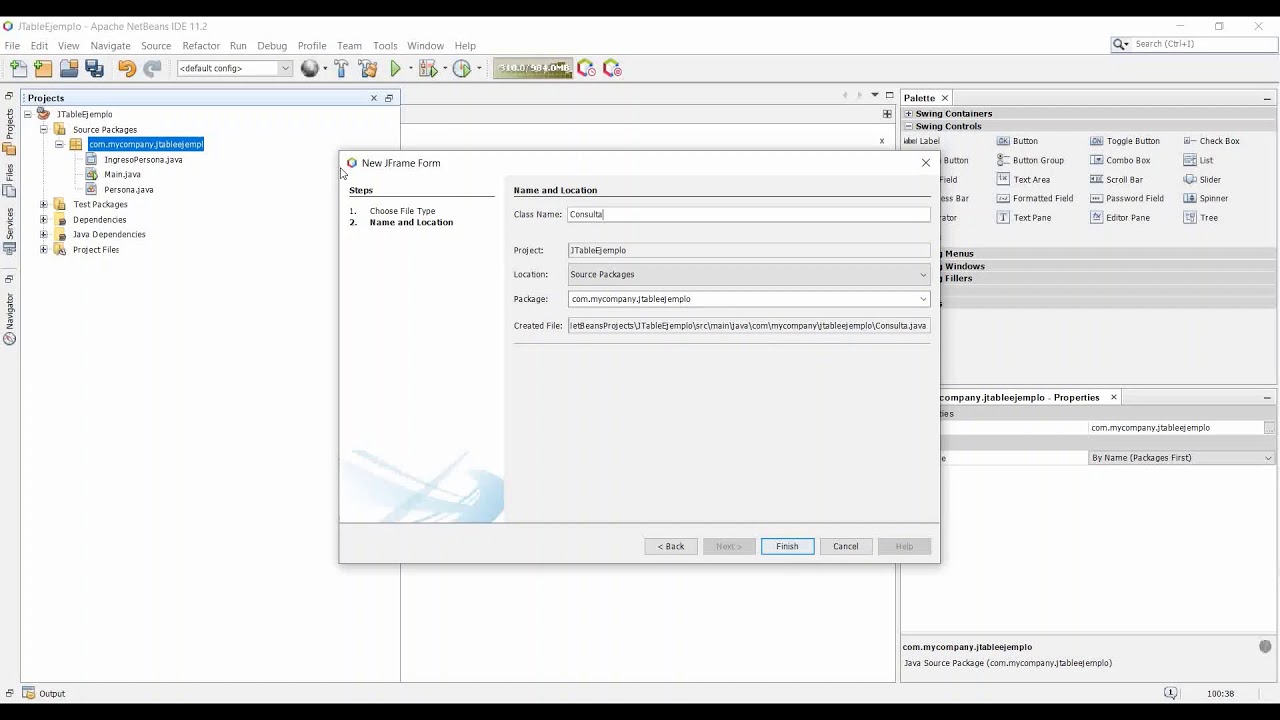Close the Projects panel tab
1280x720 pixels.
pos(374,98)
